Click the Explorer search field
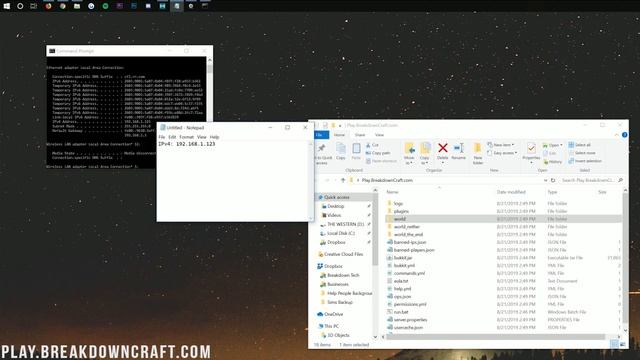Image resolution: width=640 pixels, height=360 pixels. 591,180
